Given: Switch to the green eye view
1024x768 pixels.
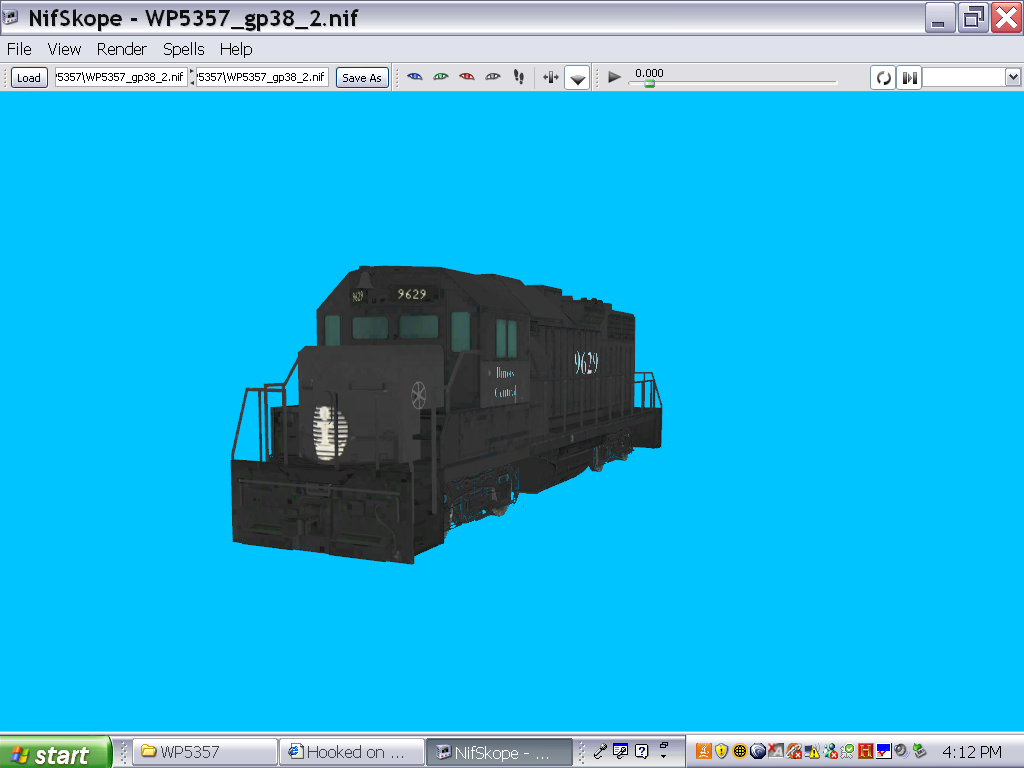Looking at the screenshot, I should click(441, 77).
